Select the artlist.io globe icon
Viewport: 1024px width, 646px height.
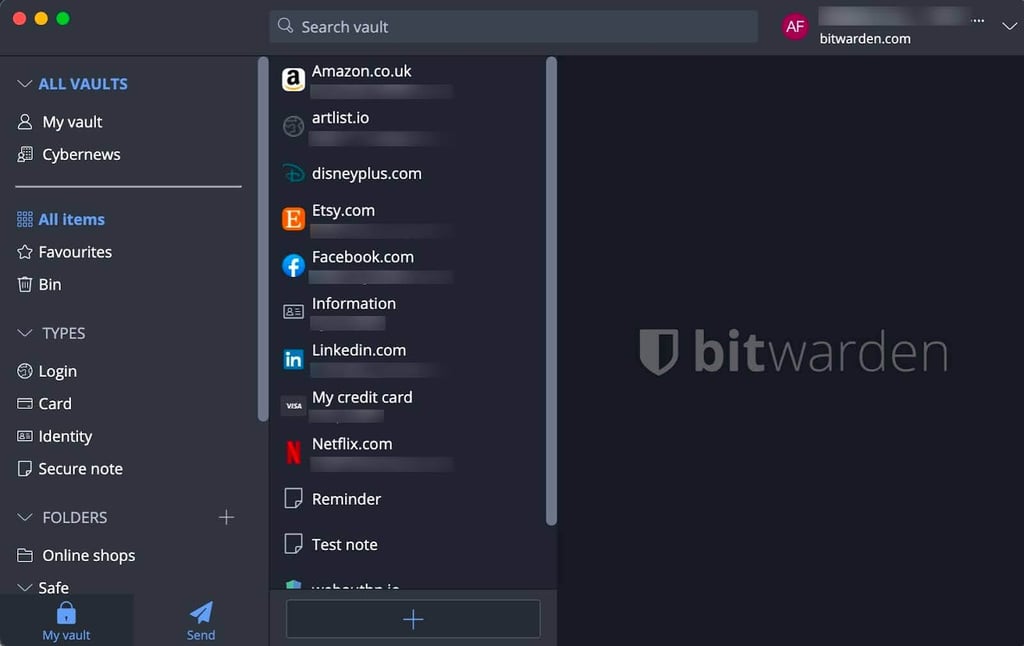click(x=293, y=126)
